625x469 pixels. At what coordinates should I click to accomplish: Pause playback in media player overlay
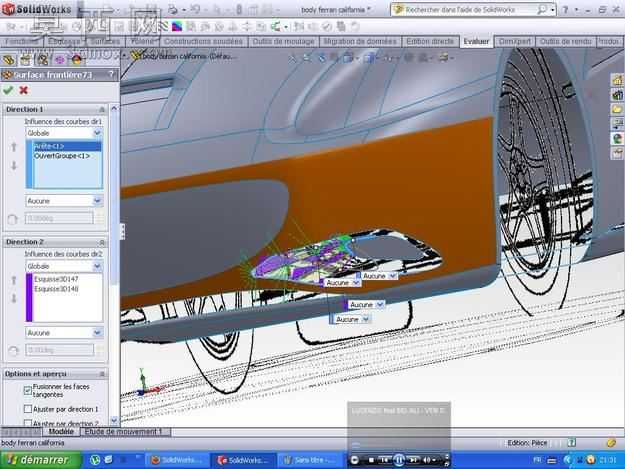399,460
